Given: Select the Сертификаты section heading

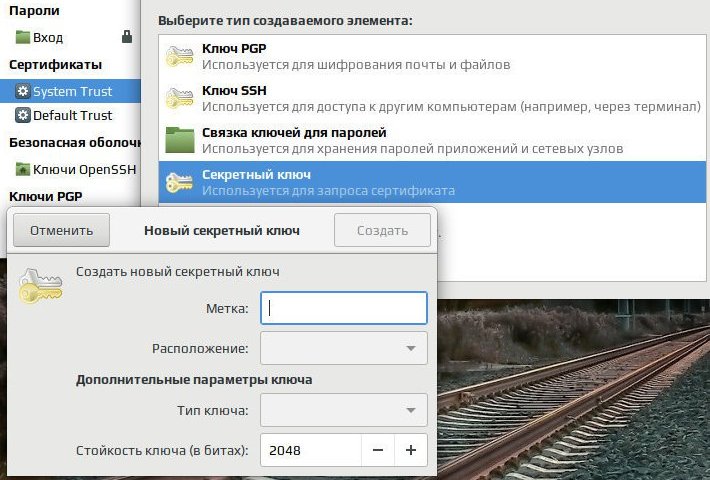Looking at the screenshot, I should (55, 64).
